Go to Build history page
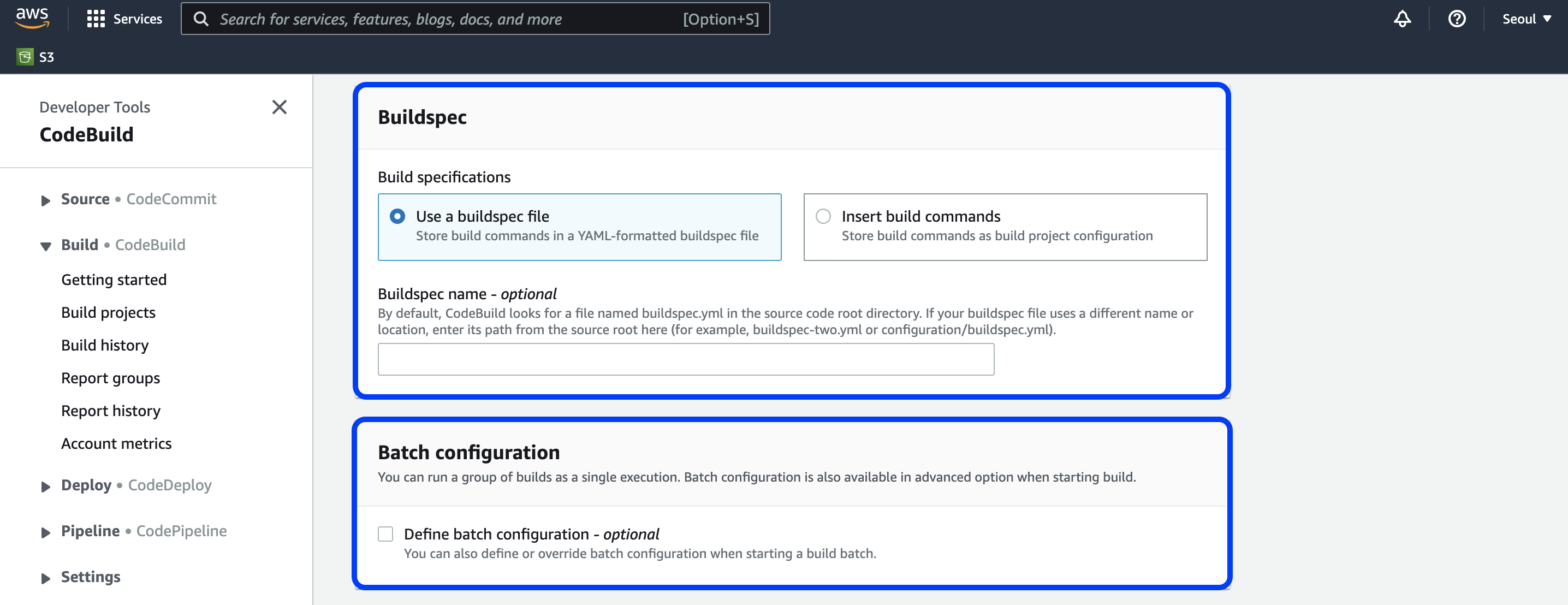This screenshot has height=605, width=1568. [105, 345]
